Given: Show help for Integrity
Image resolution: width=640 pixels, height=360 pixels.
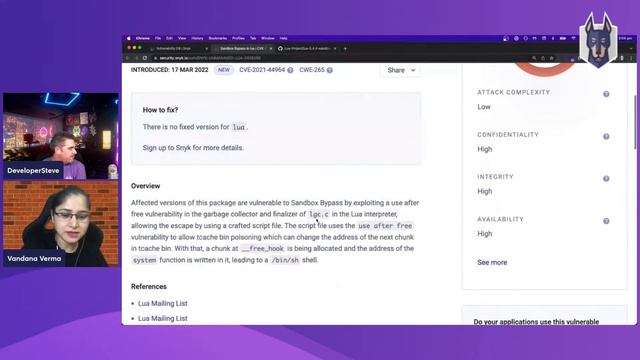Looking at the screenshot, I should tap(606, 178).
